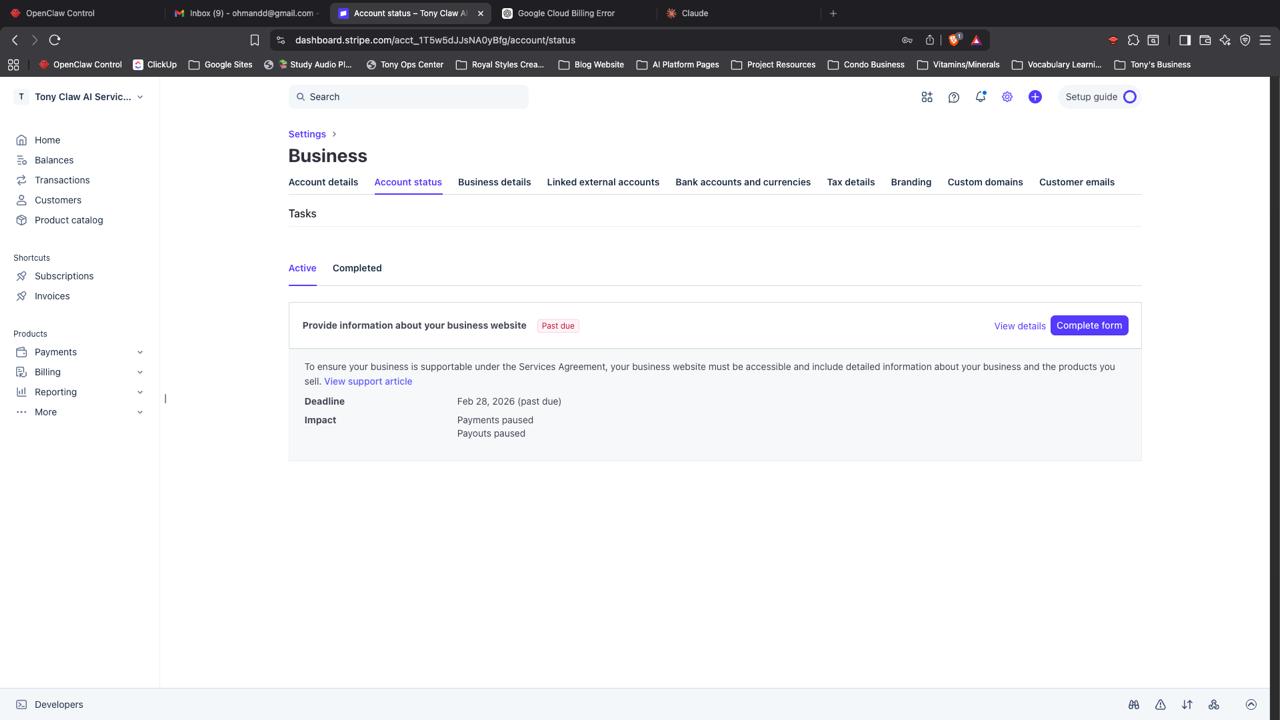1280x720 pixels.
Task: Open Setup guide progress button
Action: (x=1099, y=97)
